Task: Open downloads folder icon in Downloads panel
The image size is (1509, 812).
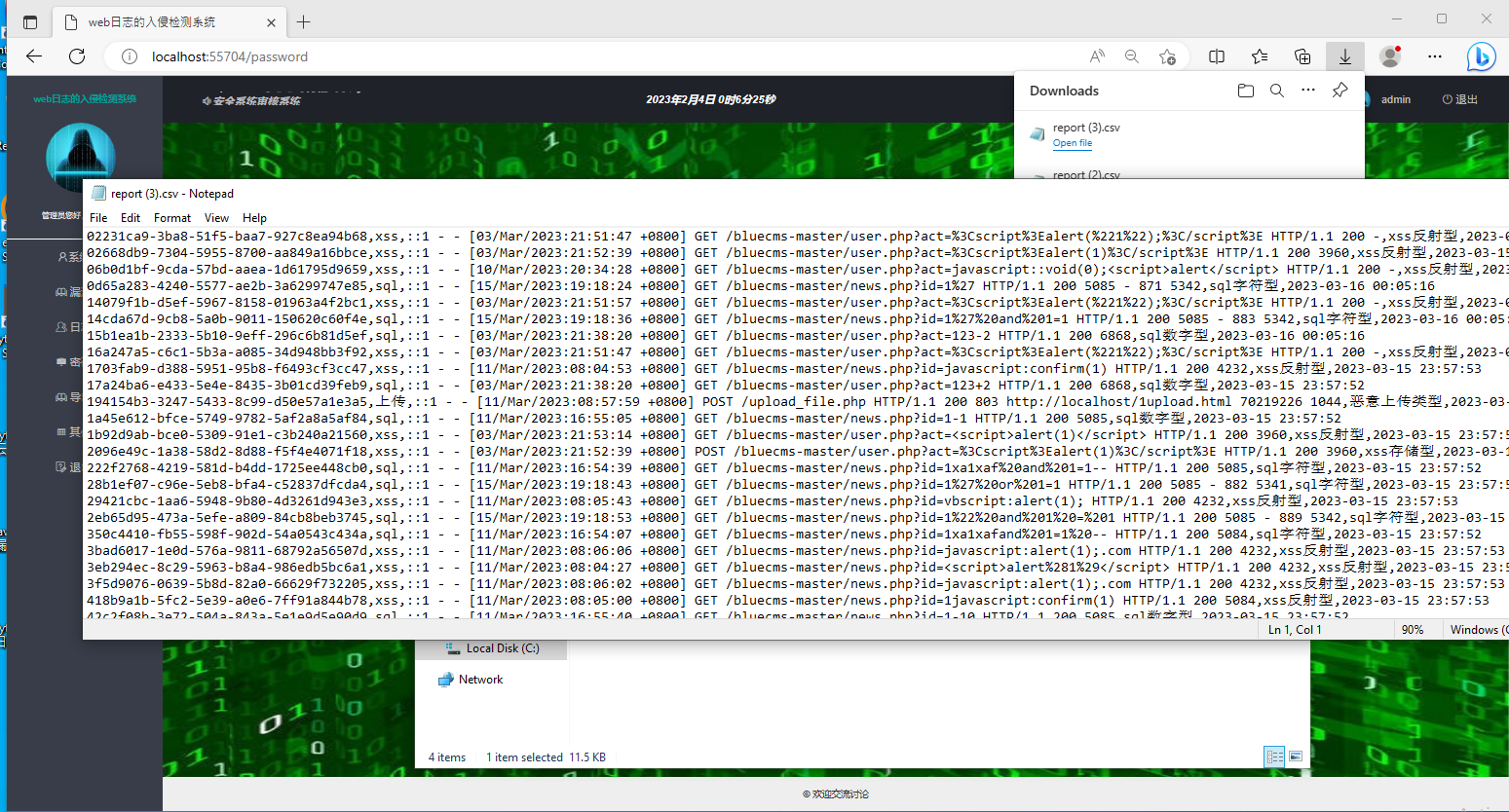Action: point(1245,91)
